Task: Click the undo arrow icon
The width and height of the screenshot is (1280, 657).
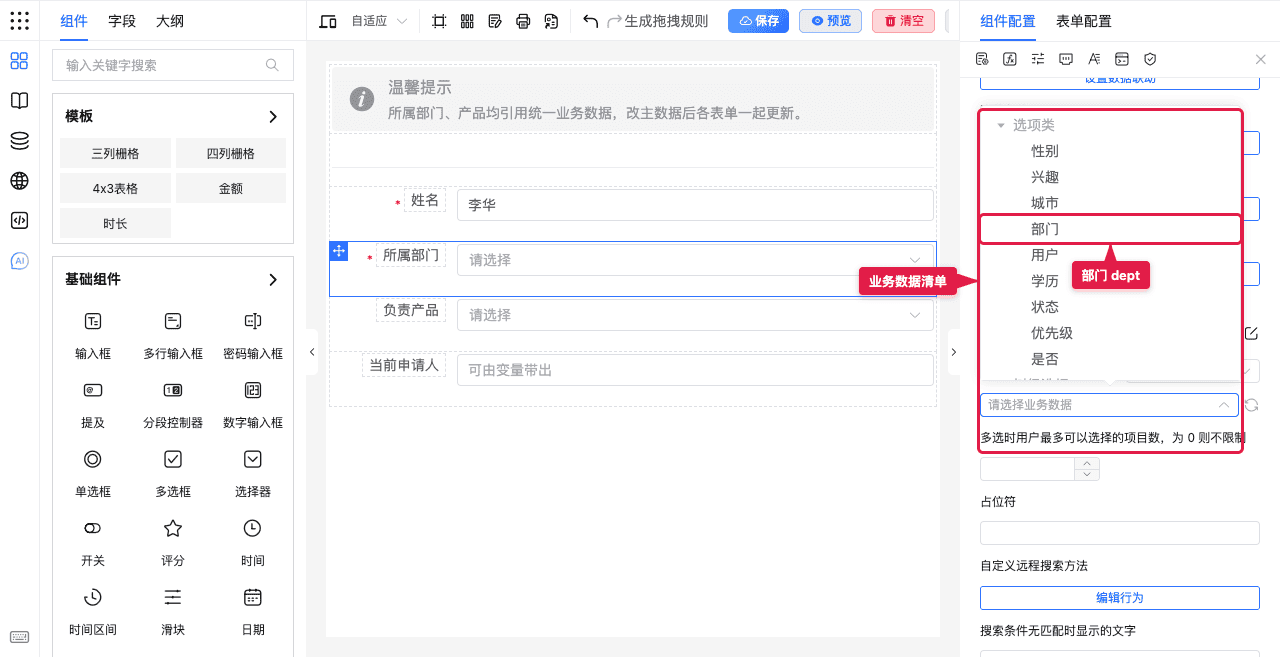Action: [591, 21]
